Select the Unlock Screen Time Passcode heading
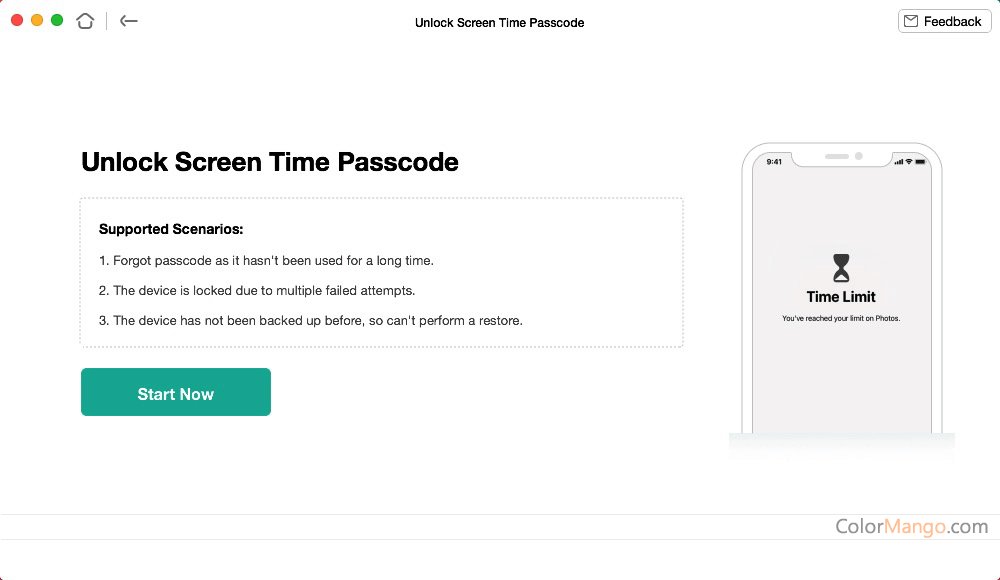The width and height of the screenshot is (1000, 580). [x=269, y=161]
